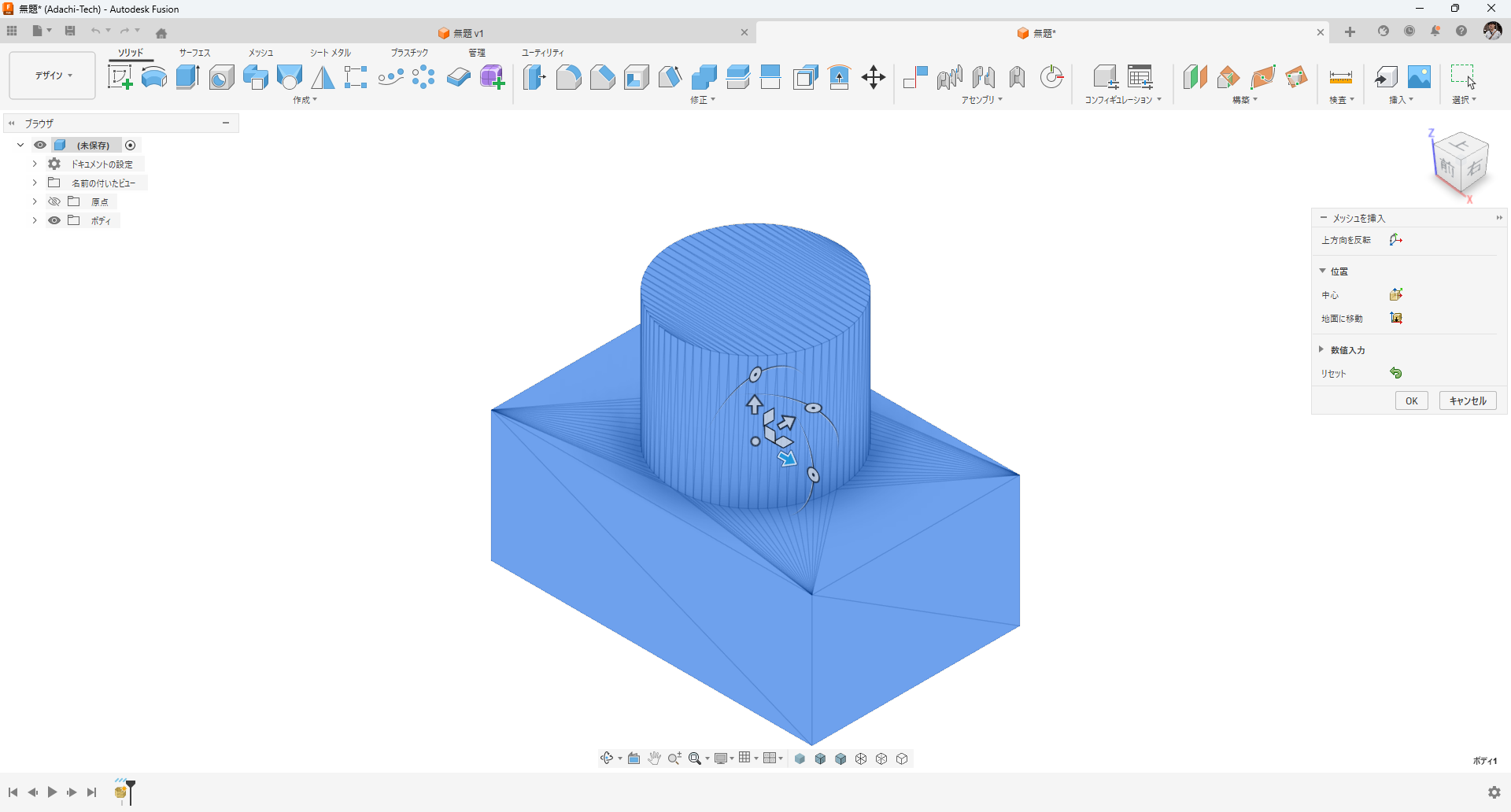Open the Drive Joints dial tool
1511x812 pixels.
(1051, 77)
